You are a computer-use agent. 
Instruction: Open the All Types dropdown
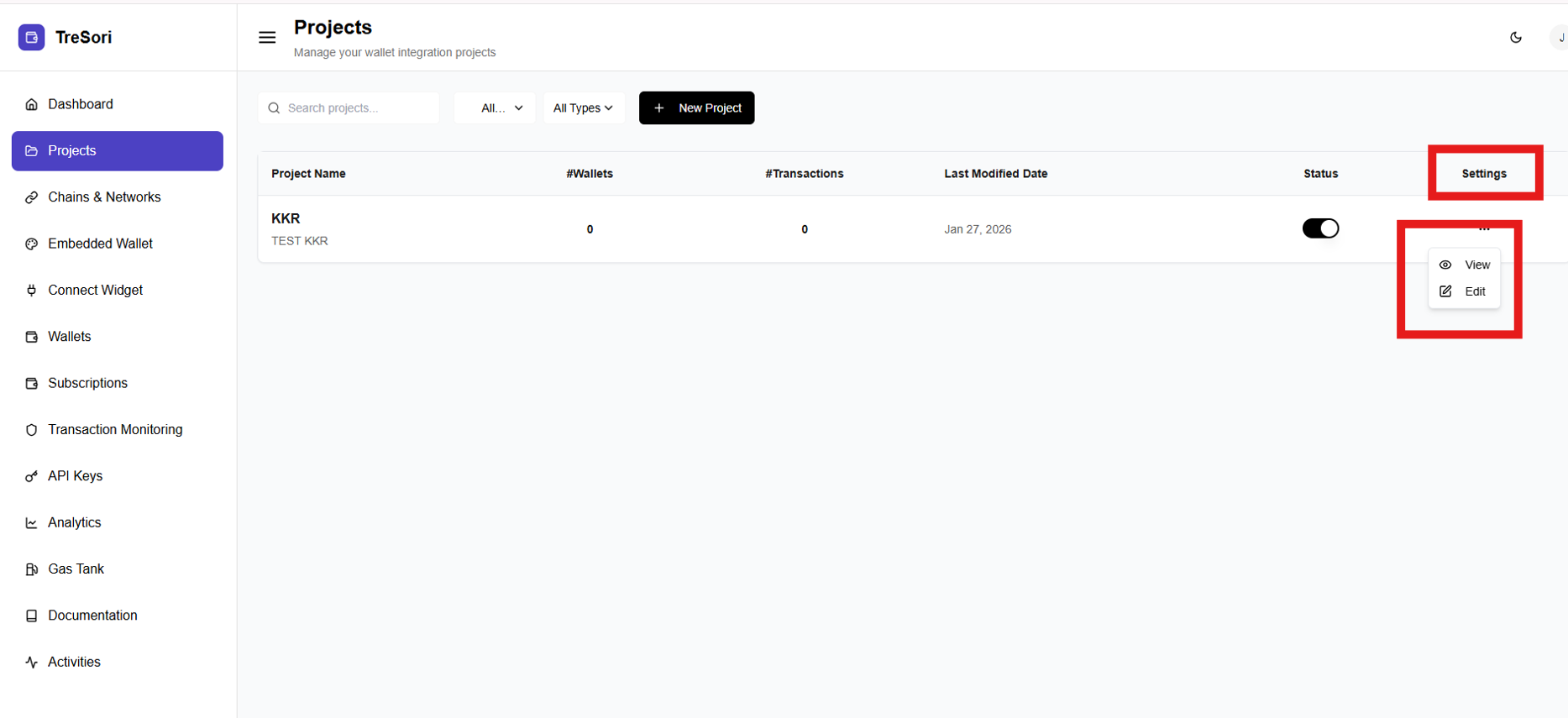coord(584,108)
